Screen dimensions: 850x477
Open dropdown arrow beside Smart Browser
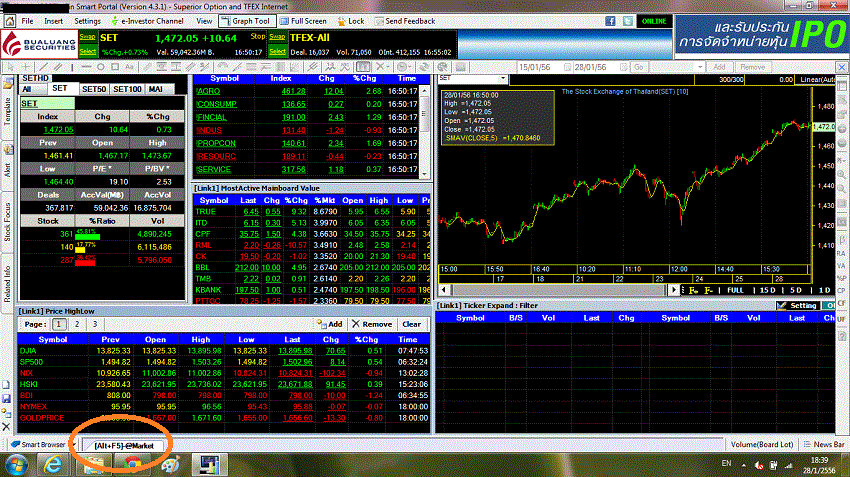pos(74,445)
